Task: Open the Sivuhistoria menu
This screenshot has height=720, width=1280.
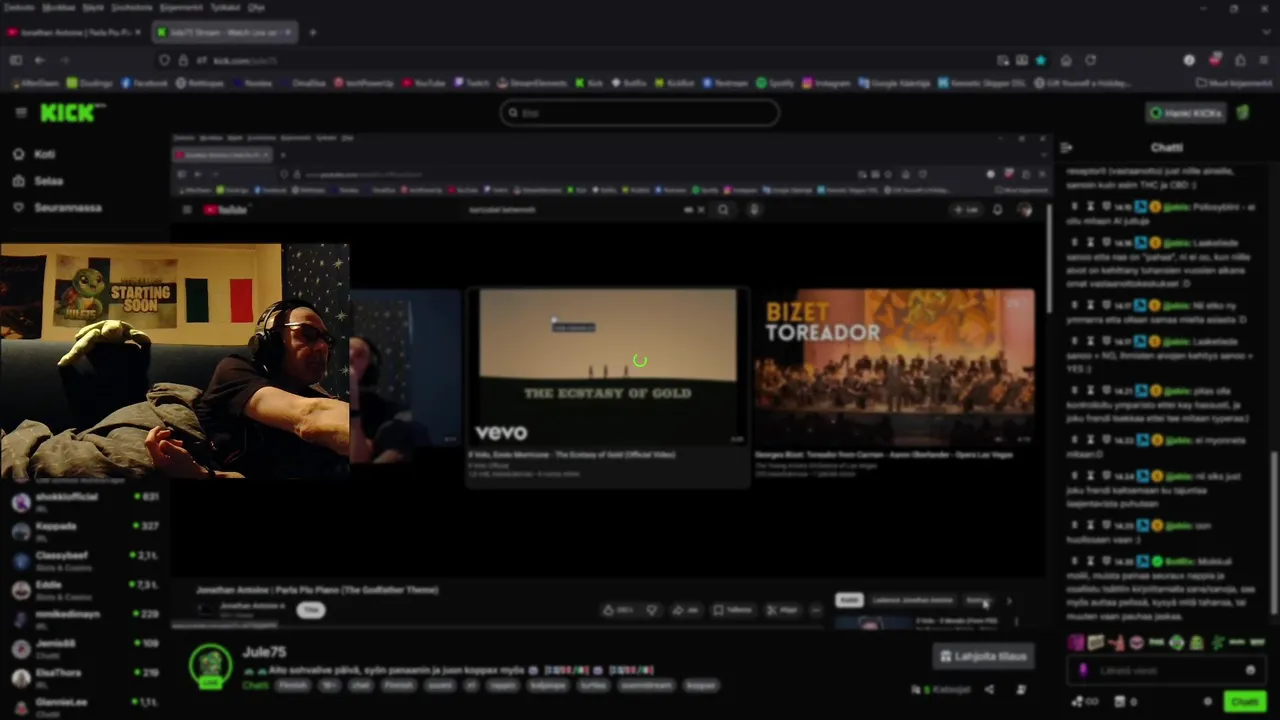Action: 132,7
